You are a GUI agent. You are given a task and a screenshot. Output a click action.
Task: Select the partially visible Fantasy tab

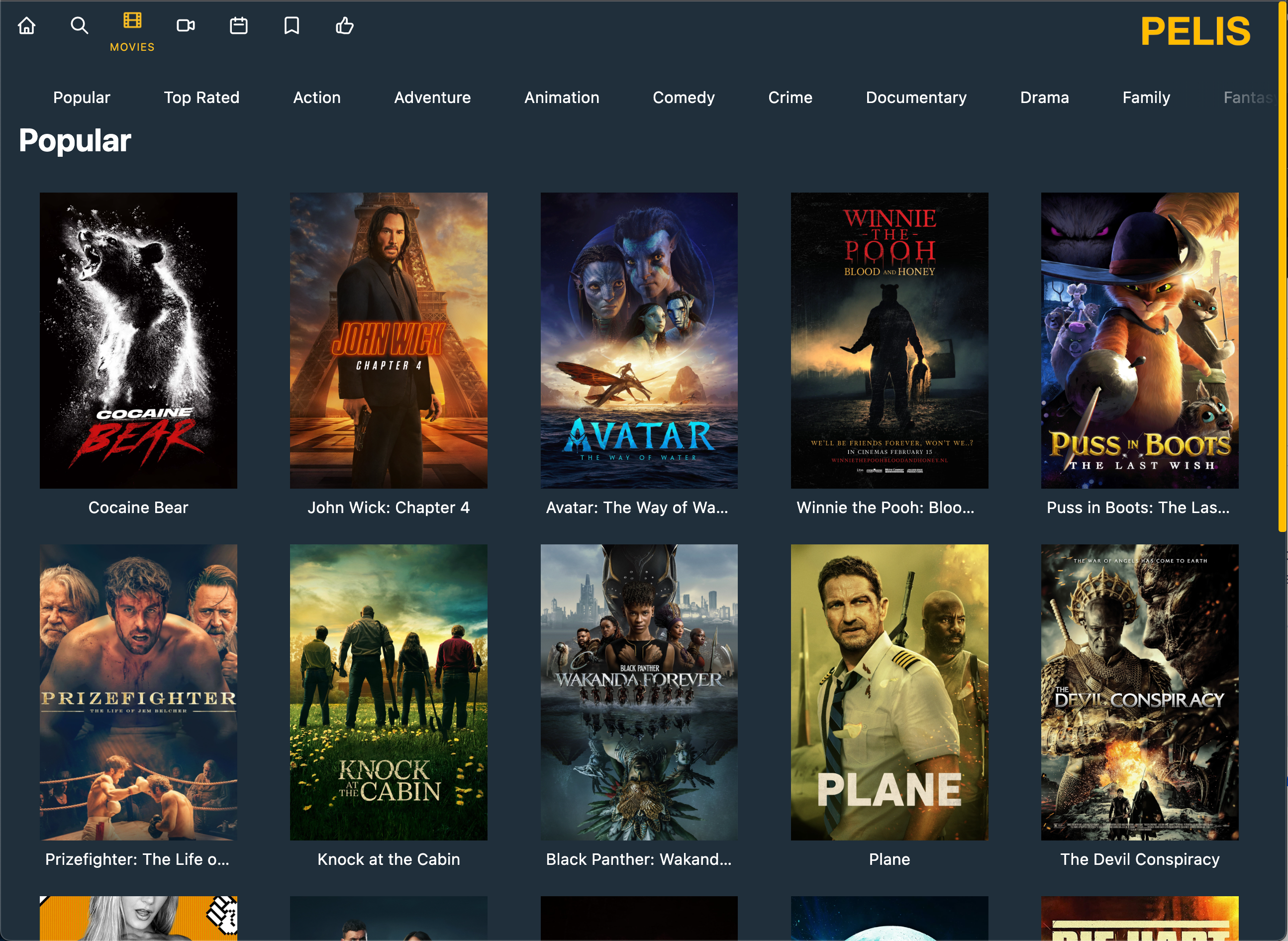(x=1249, y=98)
